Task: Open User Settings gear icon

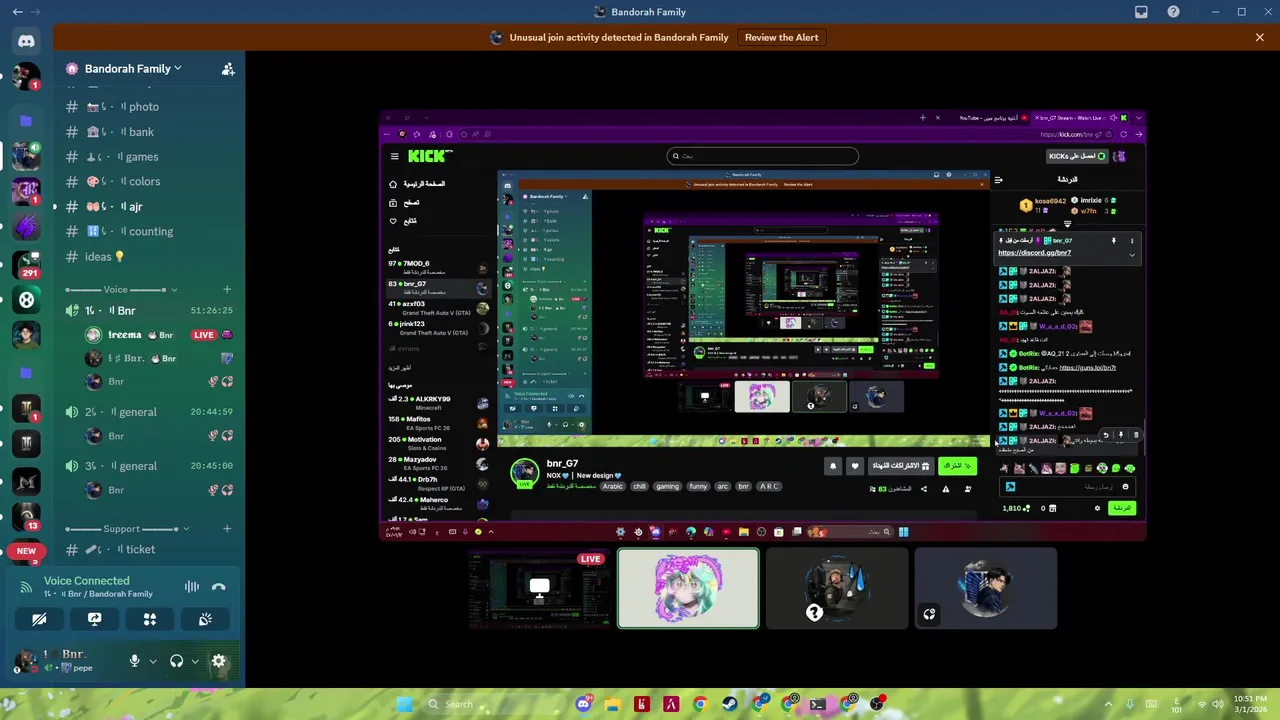Action: pyautogui.click(x=218, y=661)
